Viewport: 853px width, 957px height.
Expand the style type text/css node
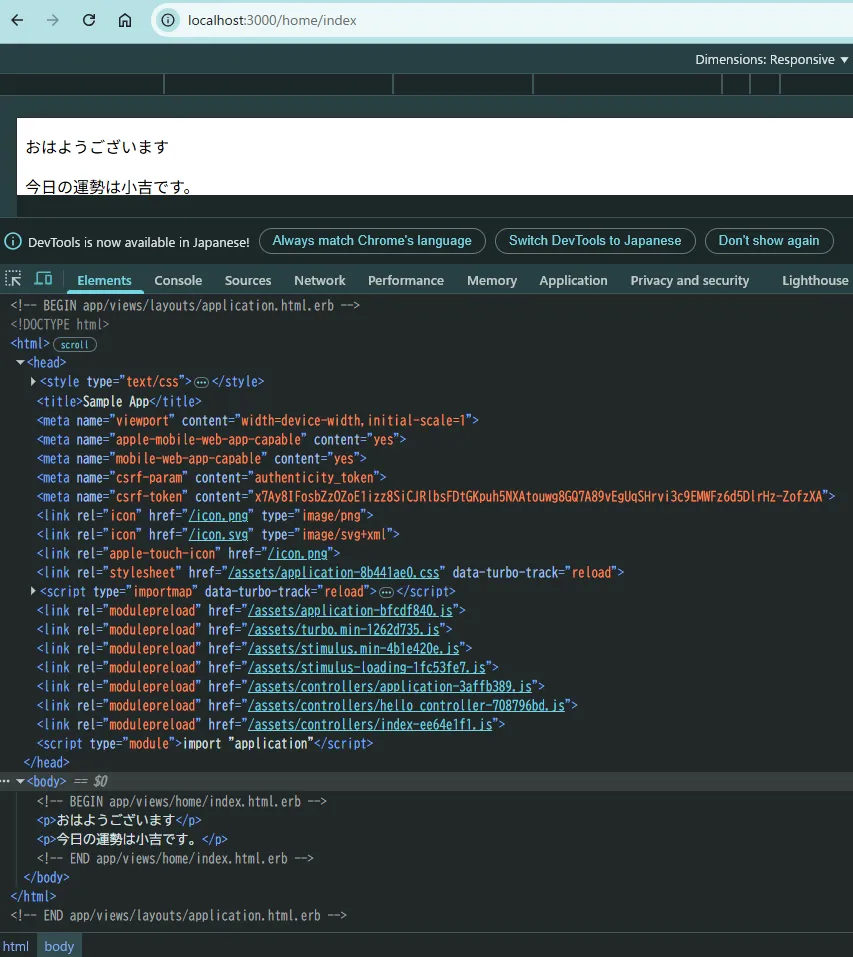coord(33,381)
